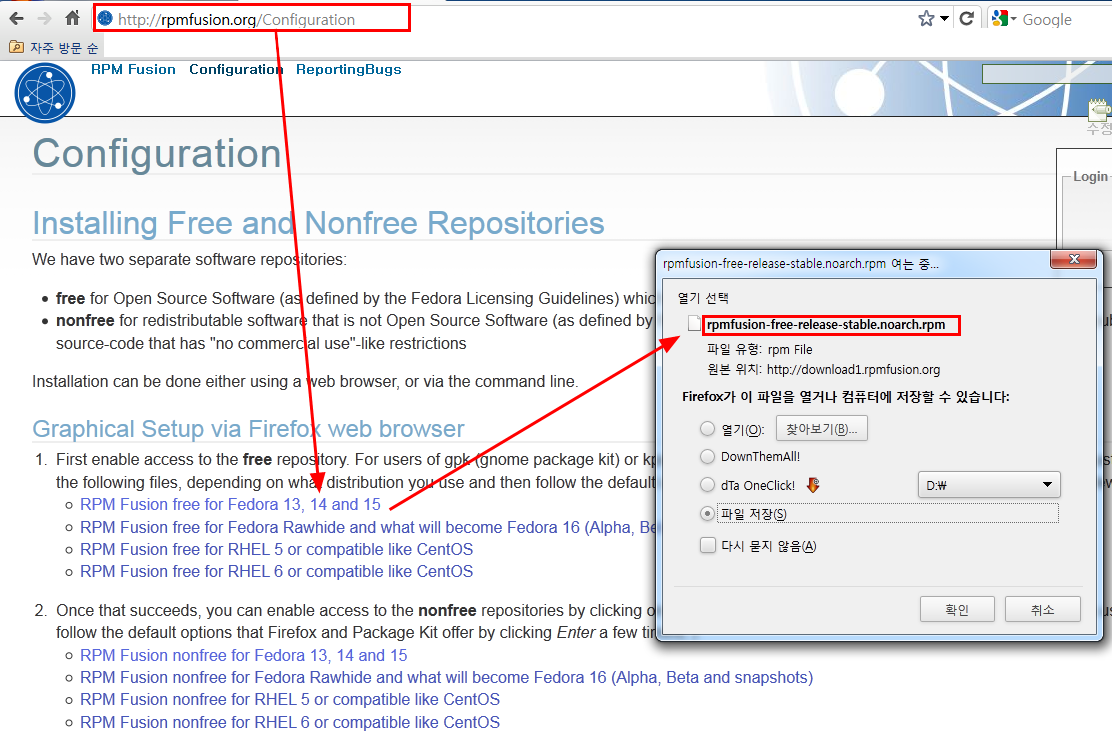Open RPM Fusion nonfree for Fedora Rawhide link

pos(447,677)
